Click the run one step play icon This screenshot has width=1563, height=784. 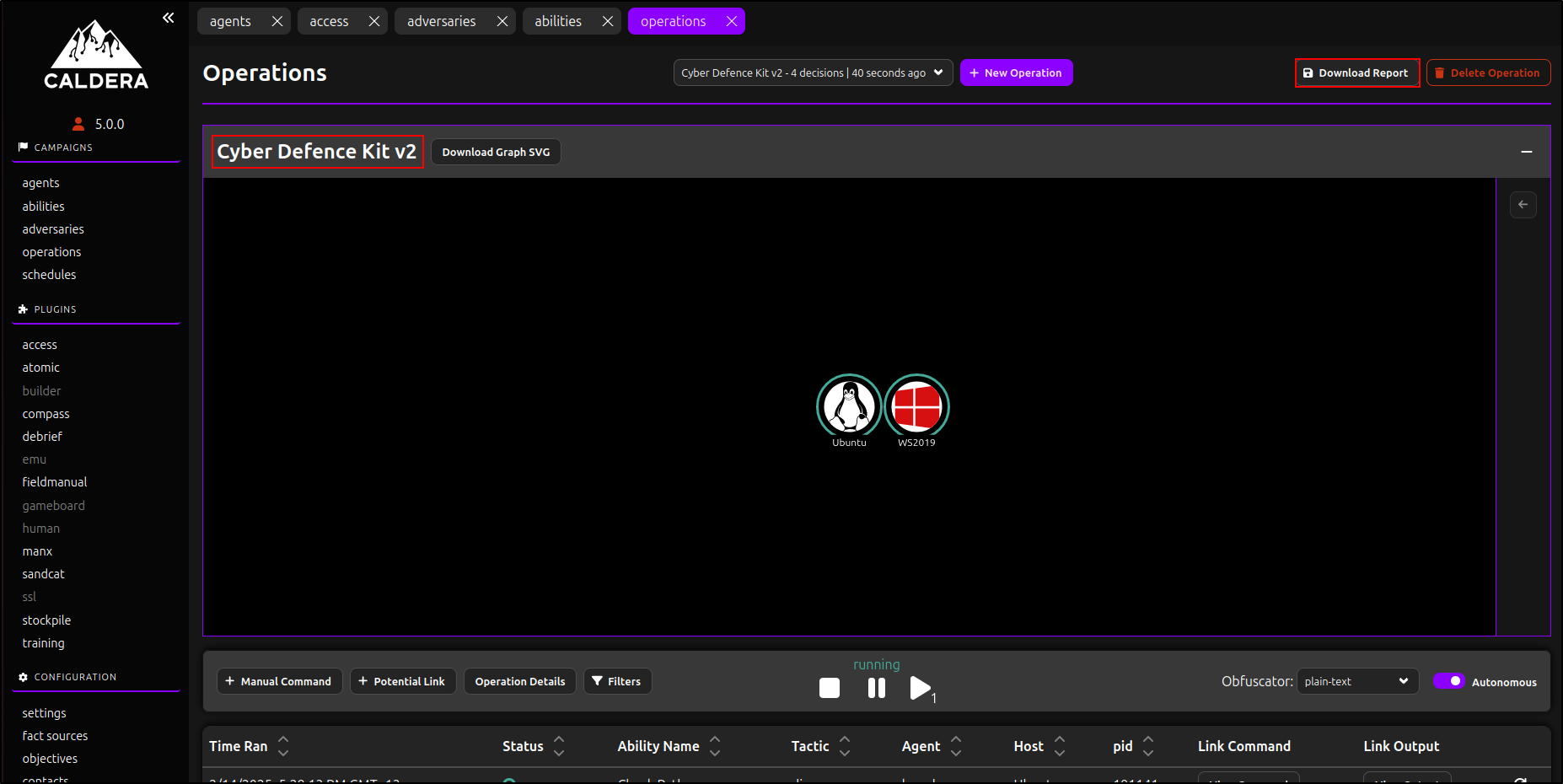pyautogui.click(x=920, y=688)
